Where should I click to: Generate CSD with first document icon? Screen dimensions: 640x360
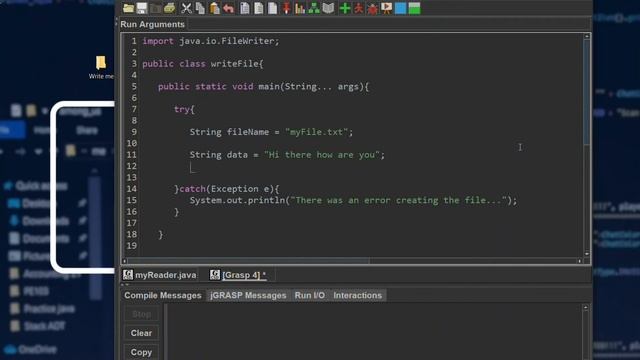coord(244,8)
